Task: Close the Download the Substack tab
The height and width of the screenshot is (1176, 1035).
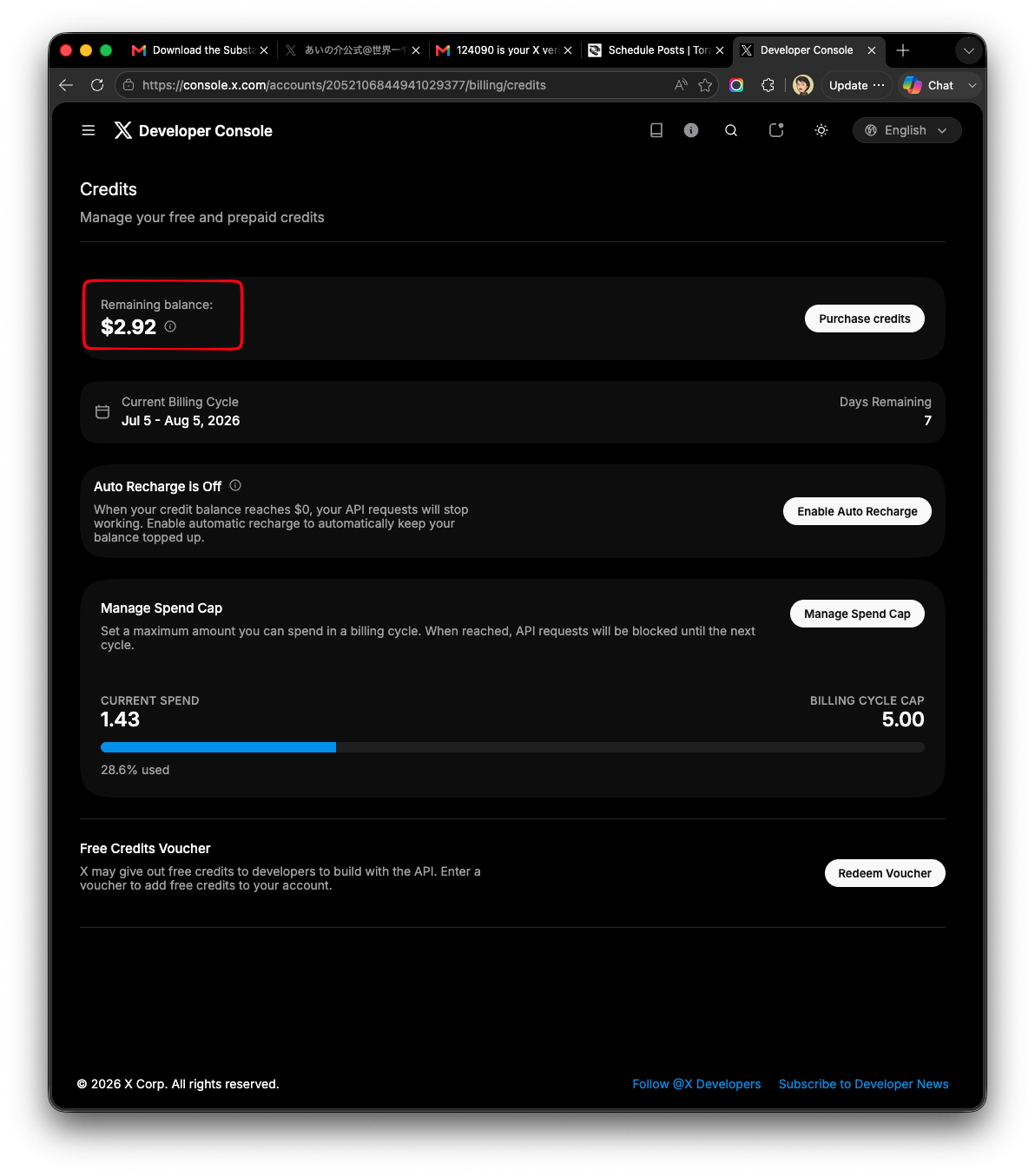Action: tap(264, 50)
